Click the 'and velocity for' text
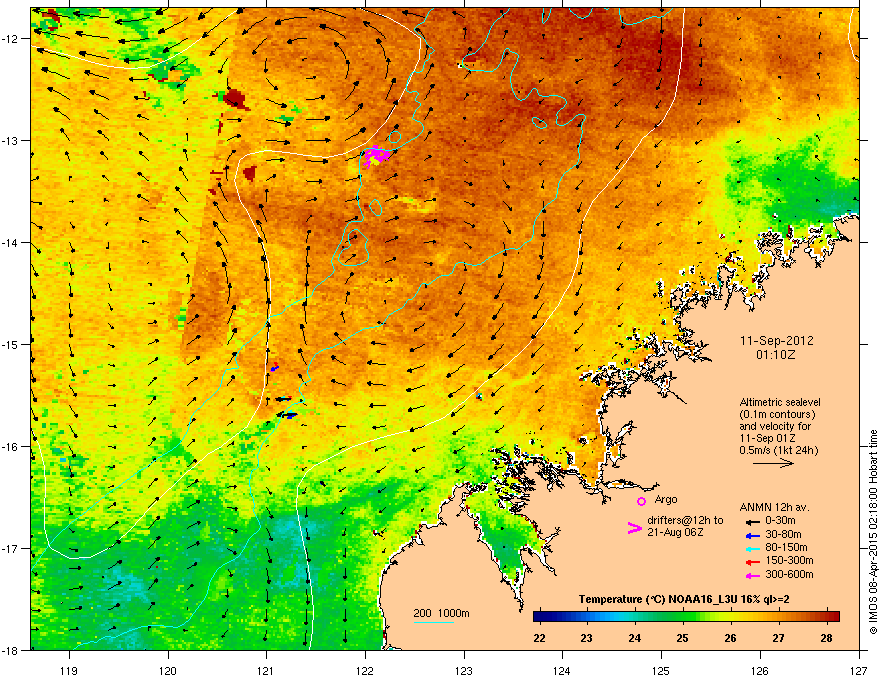 [x=775, y=426]
